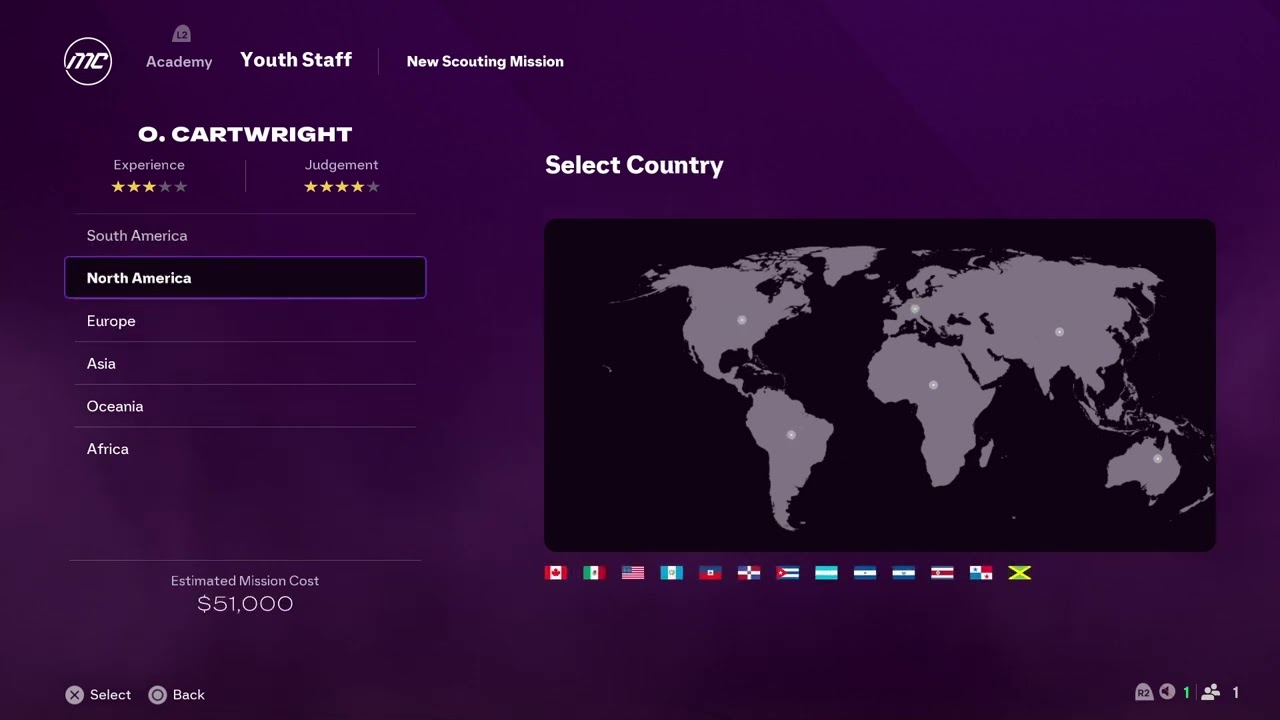1280x720 pixels.
Task: Select Oceania region
Action: 245,407
